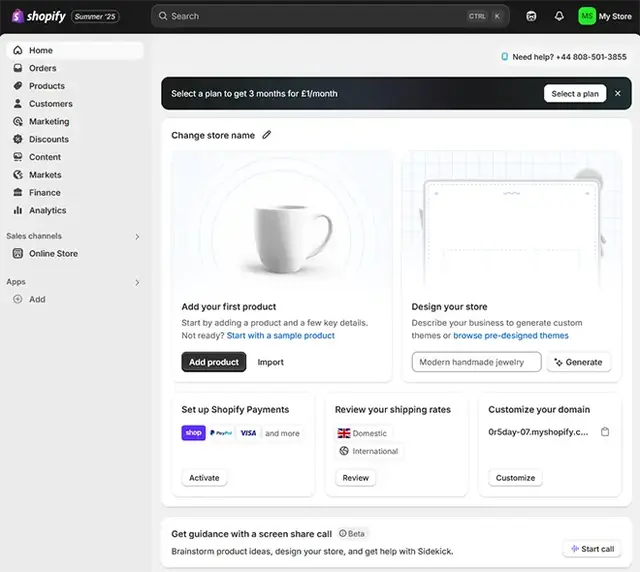This screenshot has height=572, width=640.
Task: Click the Shopify logo icon
Action: tap(17, 16)
